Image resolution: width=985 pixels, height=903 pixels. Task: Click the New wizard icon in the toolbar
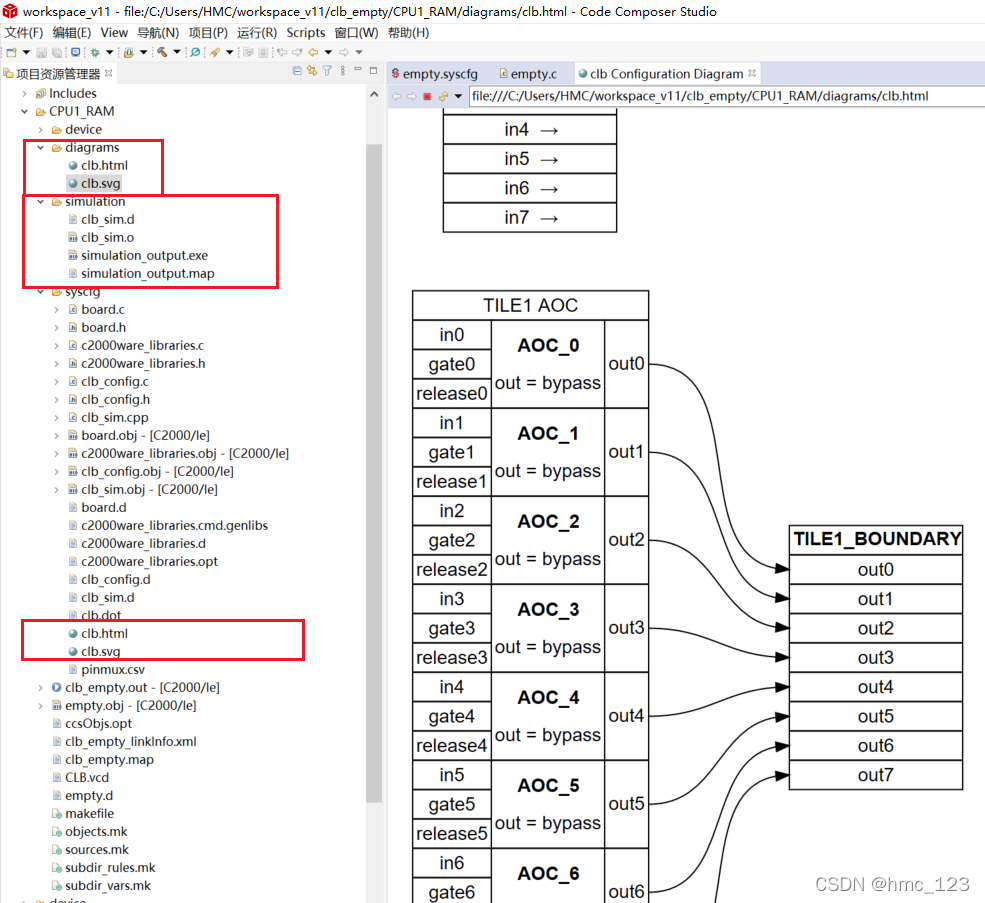[x=13, y=51]
